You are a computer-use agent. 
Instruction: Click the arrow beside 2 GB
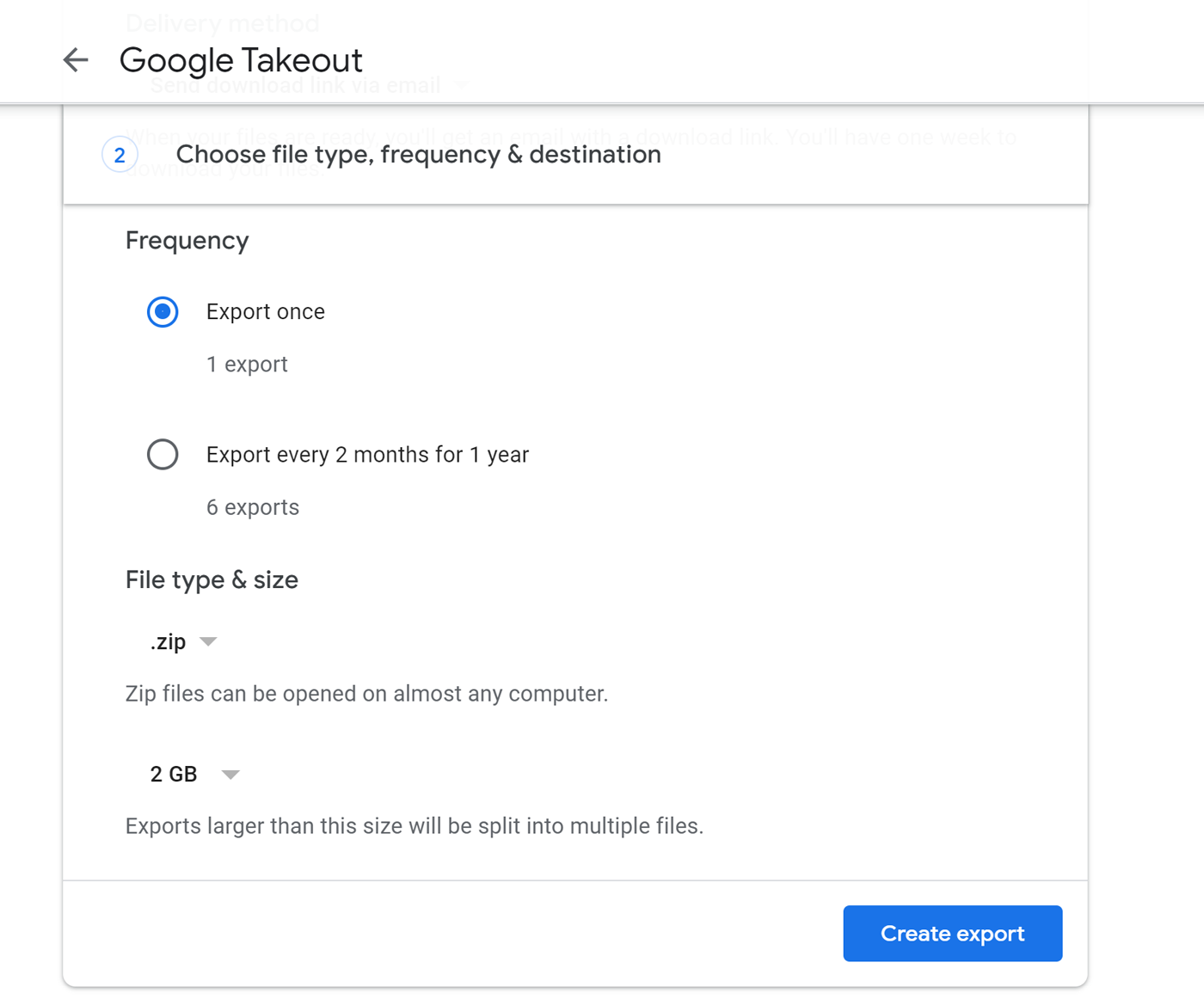230,775
